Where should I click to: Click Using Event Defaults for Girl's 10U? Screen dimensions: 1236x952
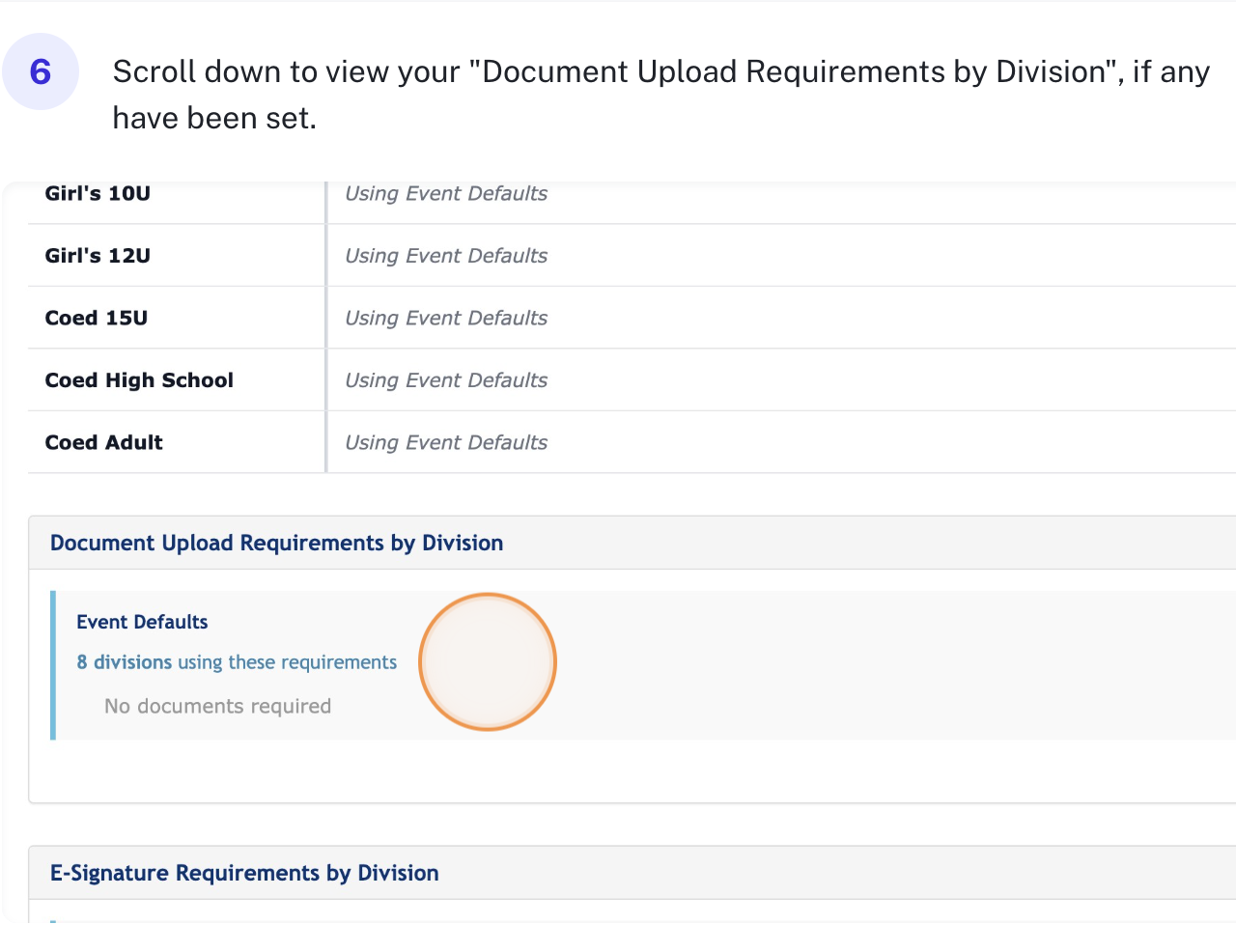tap(446, 194)
